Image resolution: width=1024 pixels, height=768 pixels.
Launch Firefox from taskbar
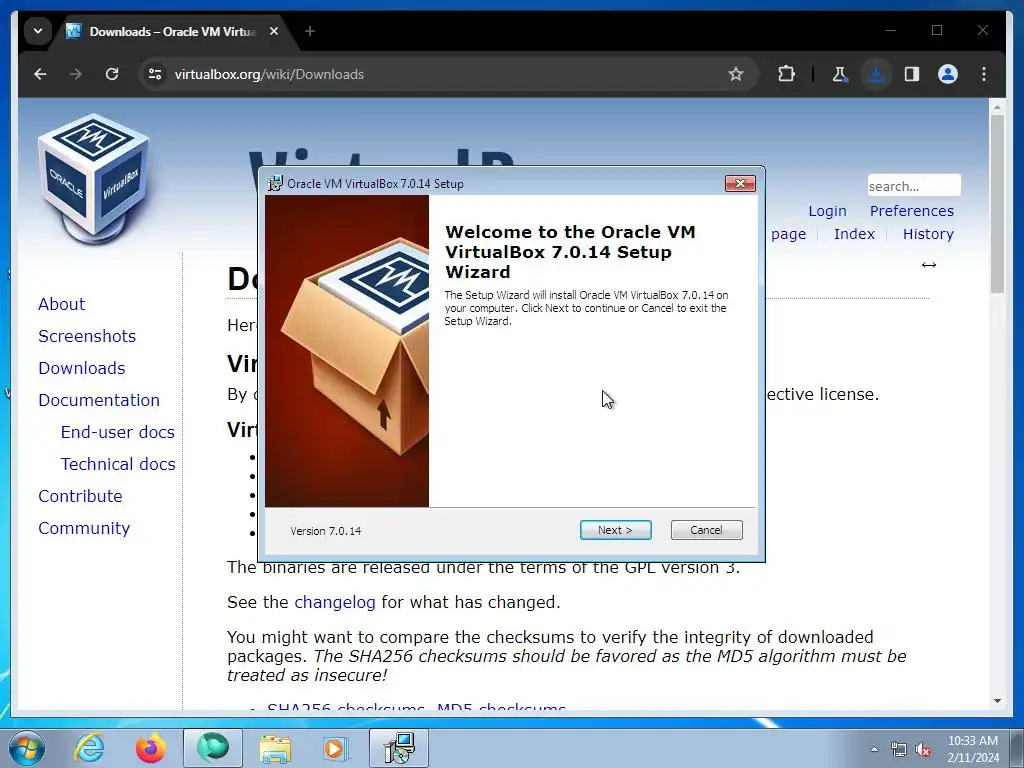[151, 748]
